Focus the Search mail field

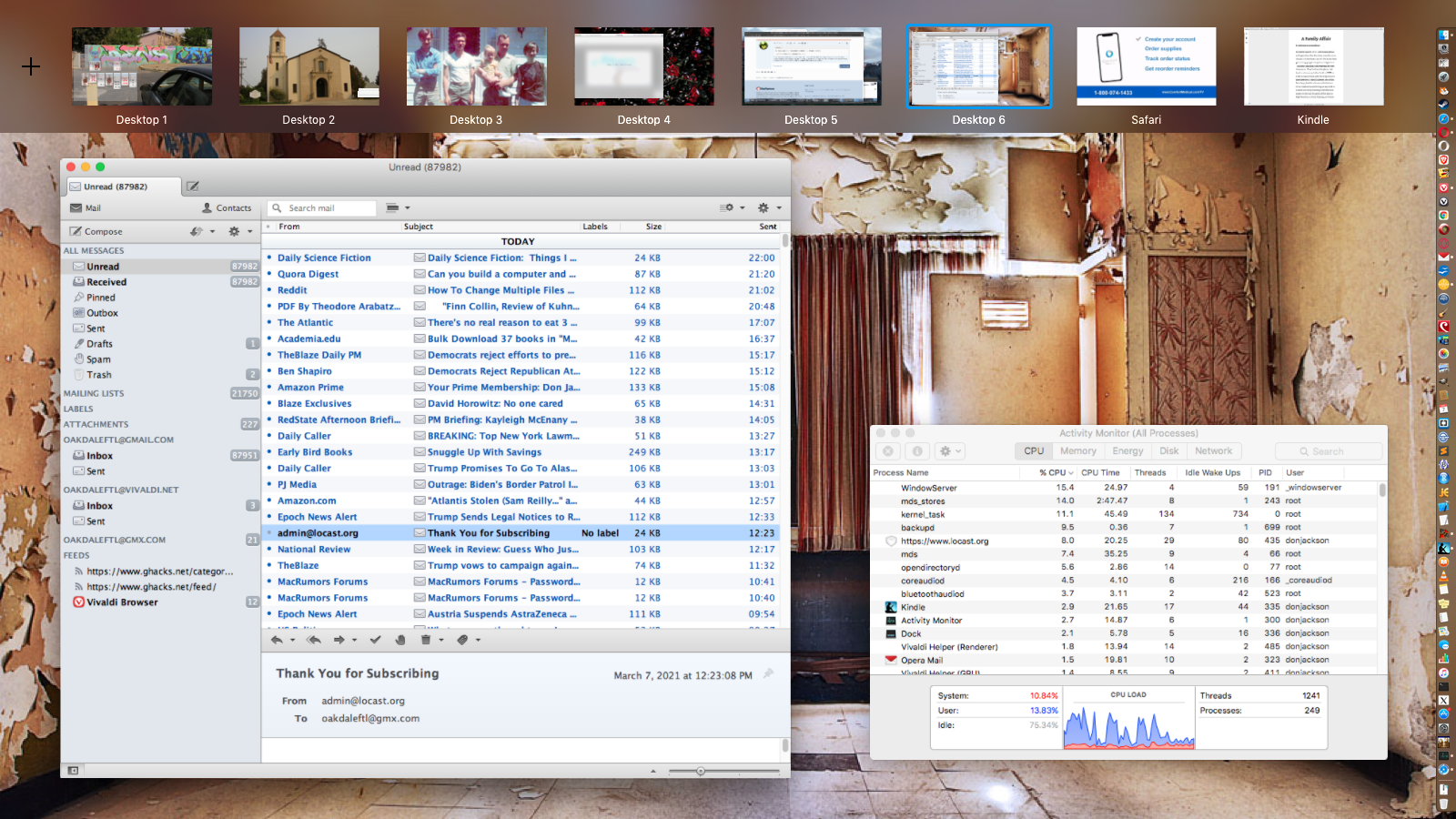pyautogui.click(x=324, y=208)
